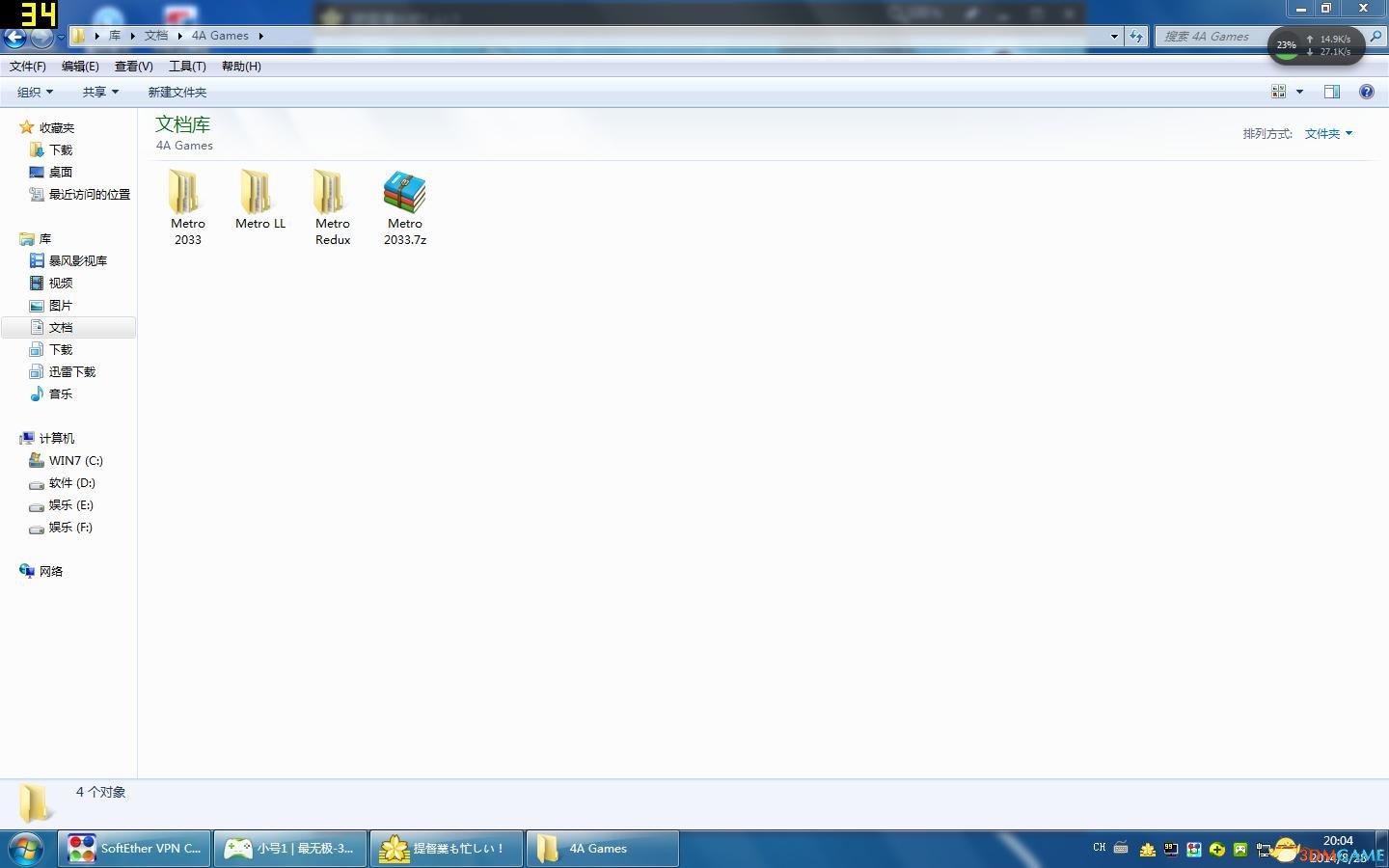Open the Metro Redux folder
The image size is (1389, 868).
point(333,206)
